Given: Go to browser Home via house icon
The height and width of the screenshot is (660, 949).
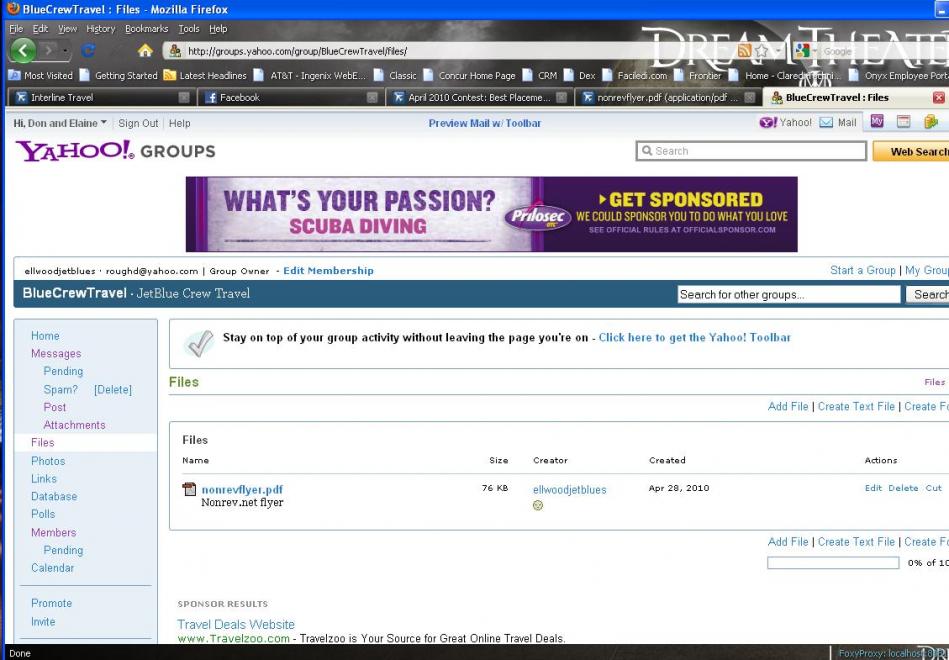Looking at the screenshot, I should click(x=144, y=51).
